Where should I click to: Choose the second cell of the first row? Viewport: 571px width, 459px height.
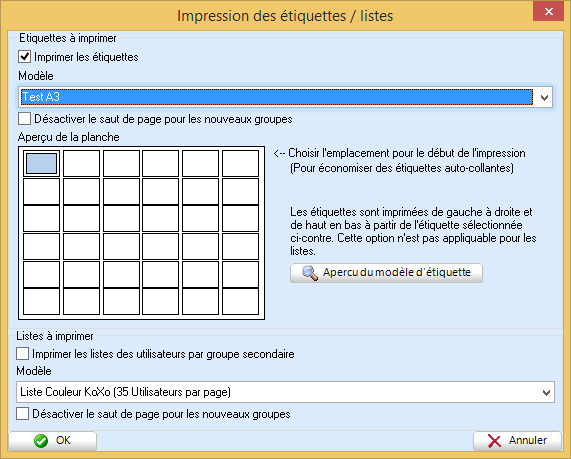point(82,164)
